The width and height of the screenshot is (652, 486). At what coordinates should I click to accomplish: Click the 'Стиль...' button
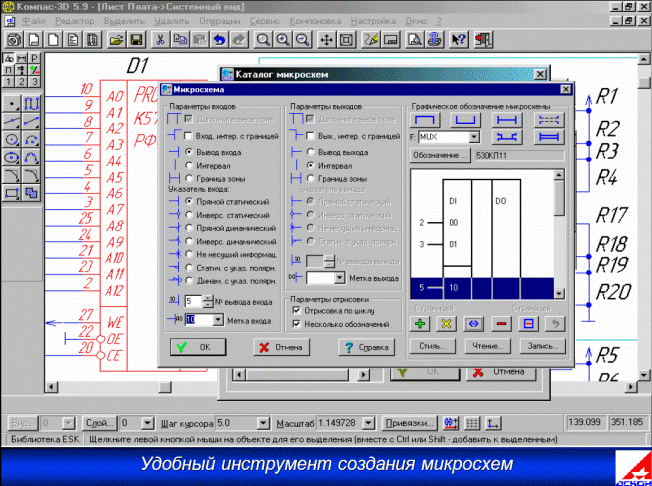[x=433, y=345]
